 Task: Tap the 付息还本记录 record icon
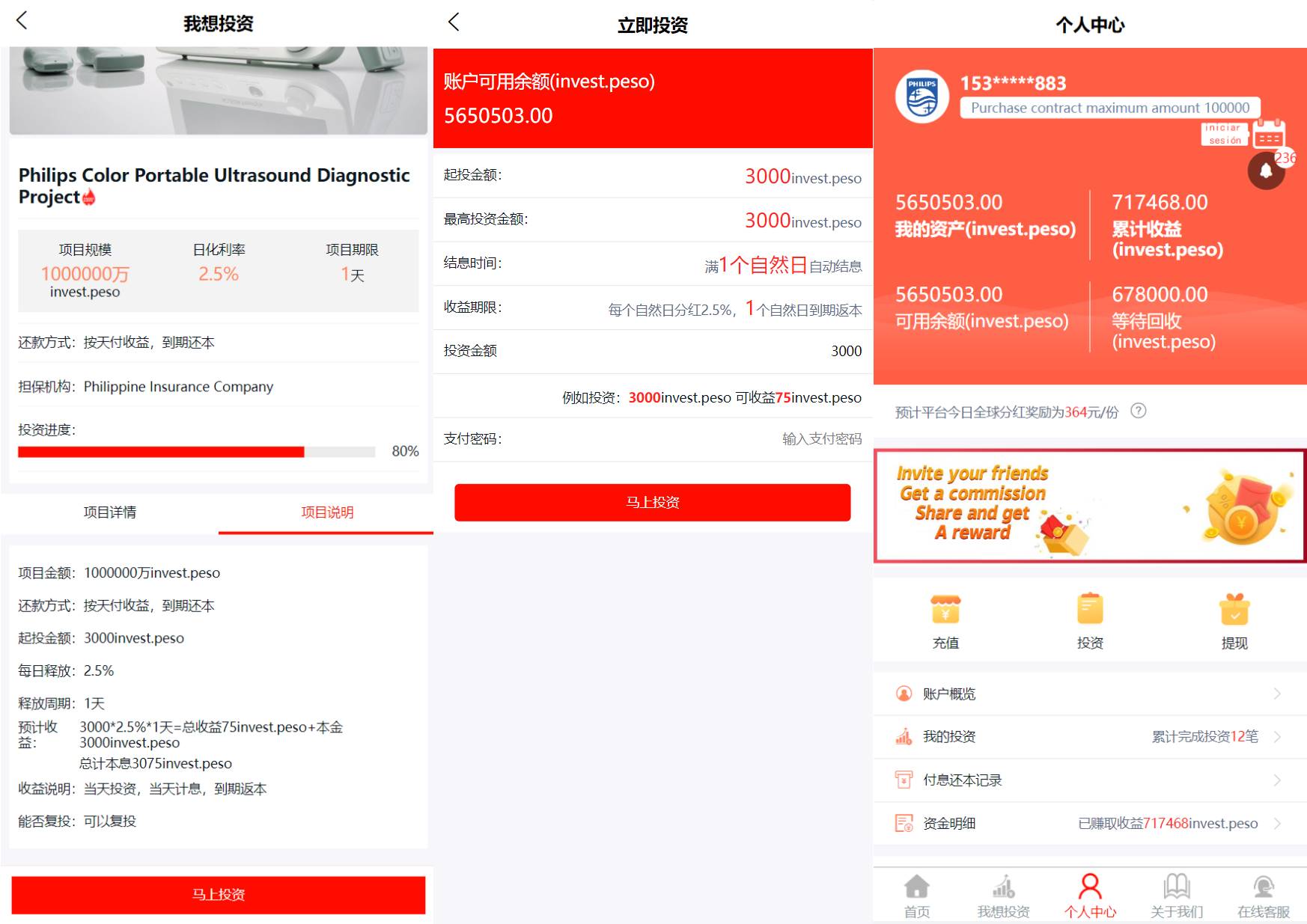tap(904, 780)
